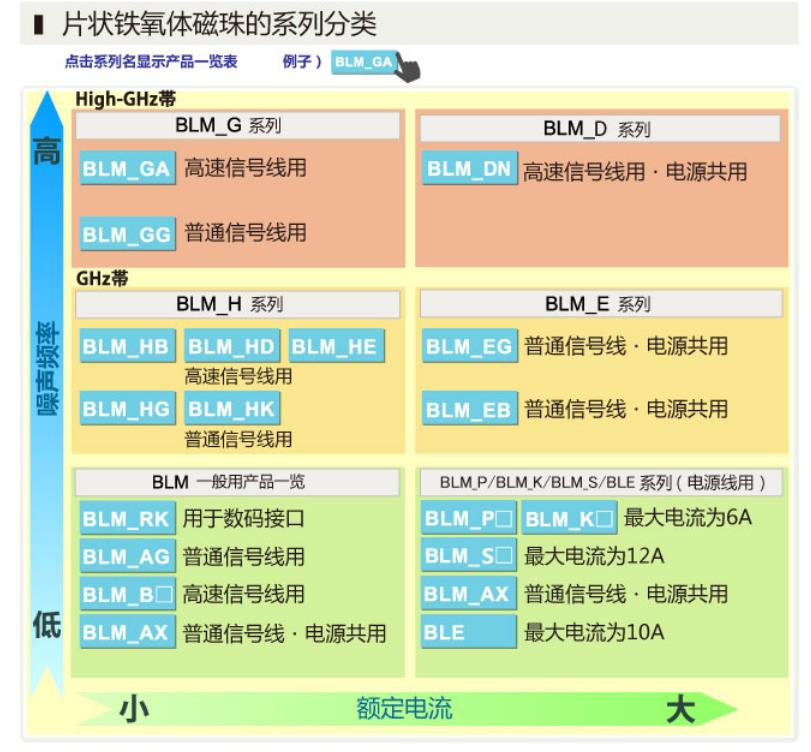Open the BLM_AG general signal line series

(127, 557)
